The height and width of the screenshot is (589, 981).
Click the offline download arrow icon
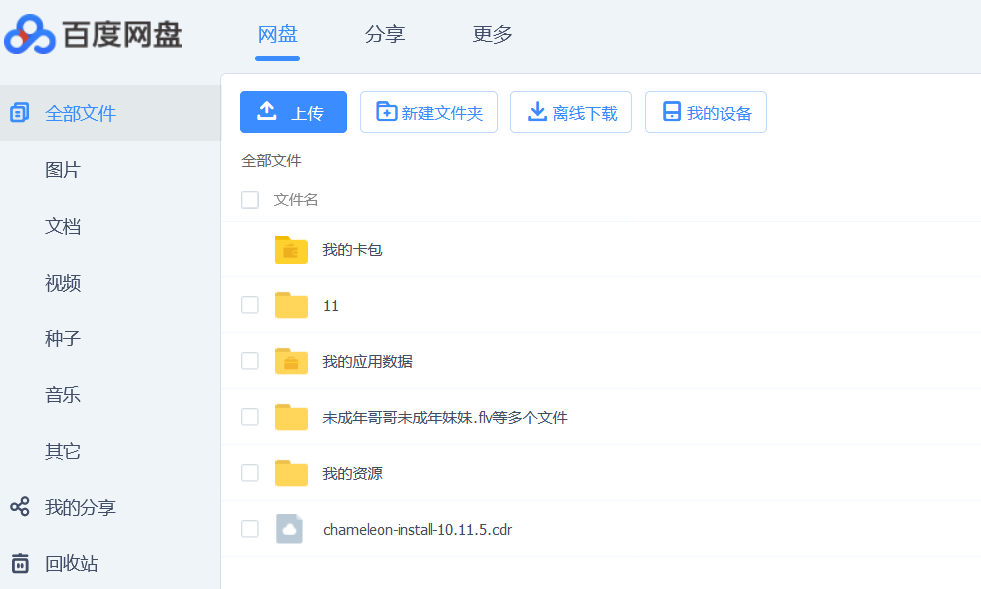pyautogui.click(x=537, y=111)
